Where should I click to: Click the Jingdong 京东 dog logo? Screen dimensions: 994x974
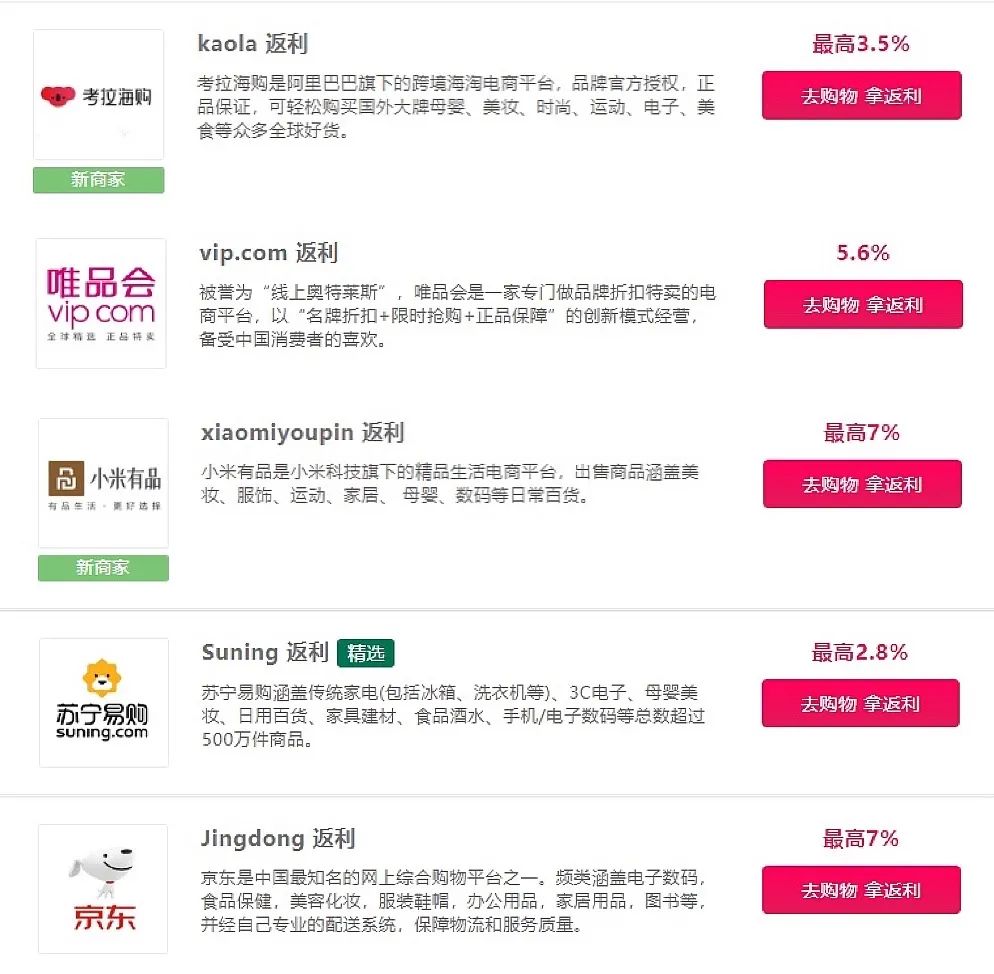[103, 888]
